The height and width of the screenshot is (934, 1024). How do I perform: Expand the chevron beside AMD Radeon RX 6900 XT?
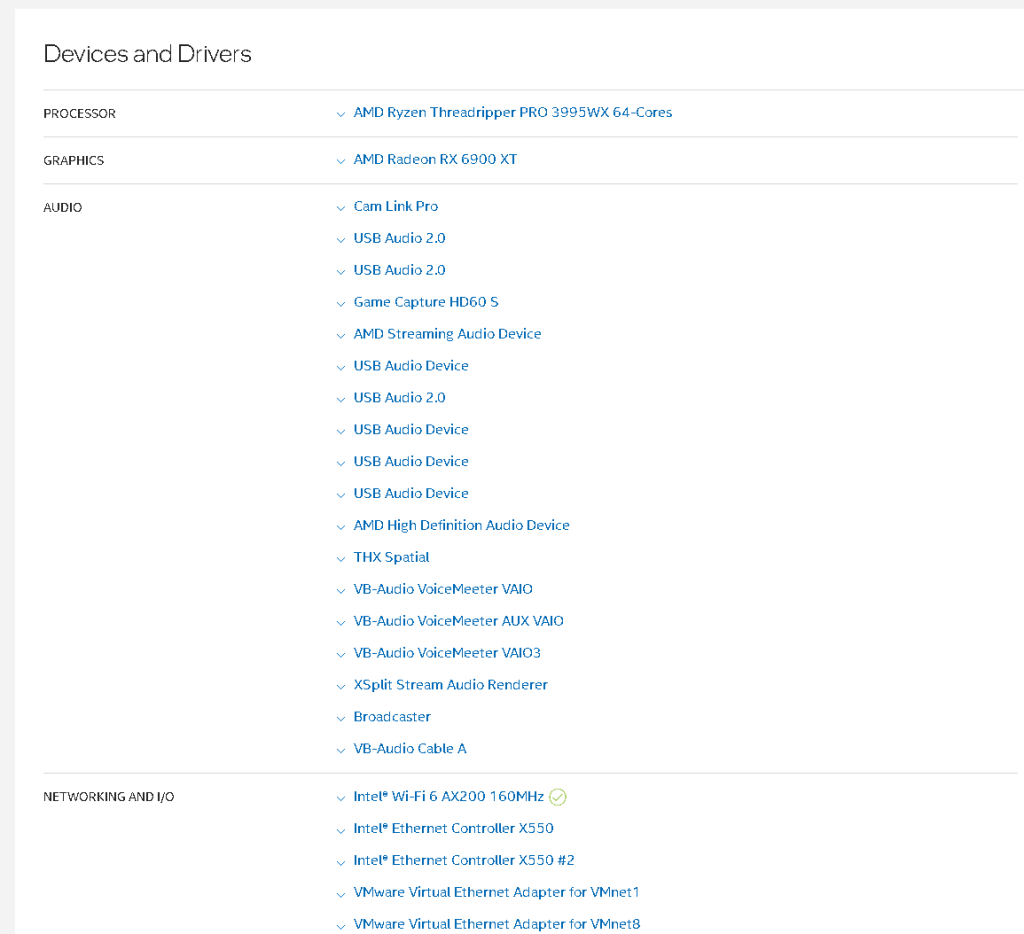[x=340, y=161]
